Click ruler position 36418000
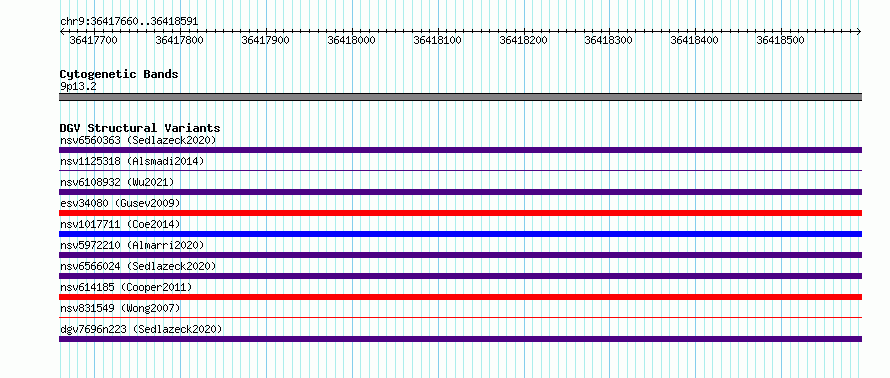Screen dimensions: 890x378 (351, 40)
